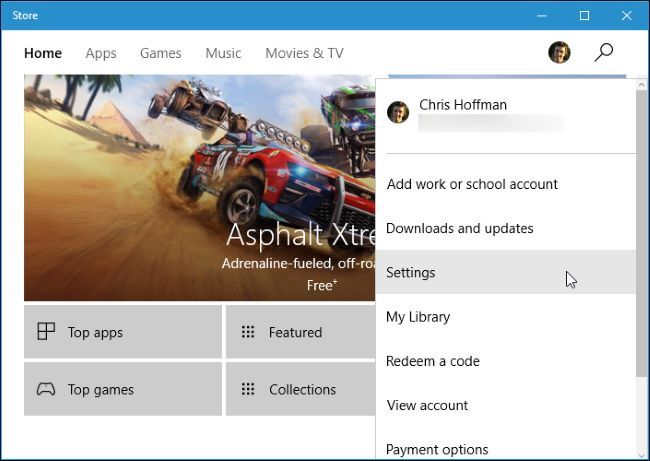Open My Library
650x461 pixels.
tap(505, 316)
